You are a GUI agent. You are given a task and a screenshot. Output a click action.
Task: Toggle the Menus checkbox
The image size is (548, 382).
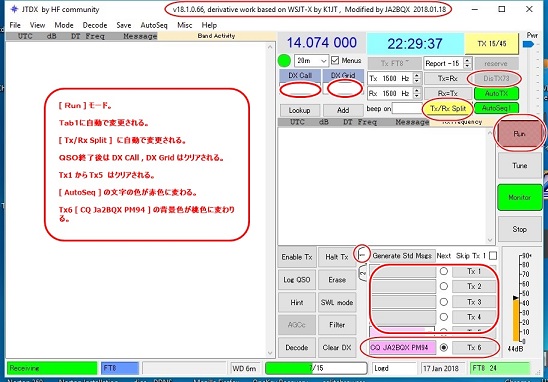pyautogui.click(x=335, y=60)
